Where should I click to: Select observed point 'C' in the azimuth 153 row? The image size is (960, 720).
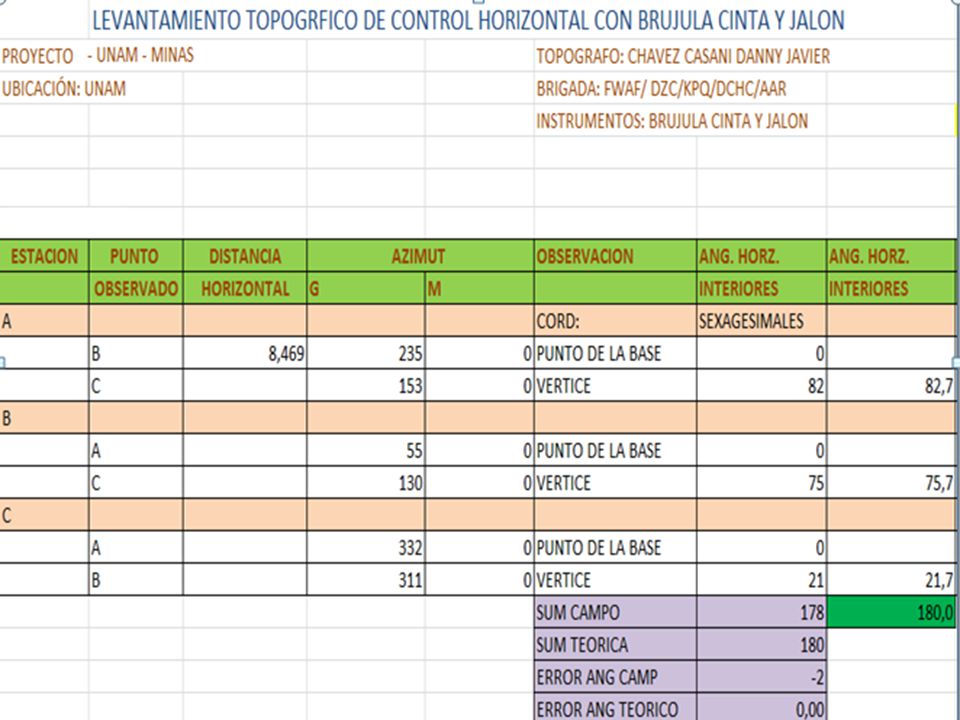click(135, 386)
